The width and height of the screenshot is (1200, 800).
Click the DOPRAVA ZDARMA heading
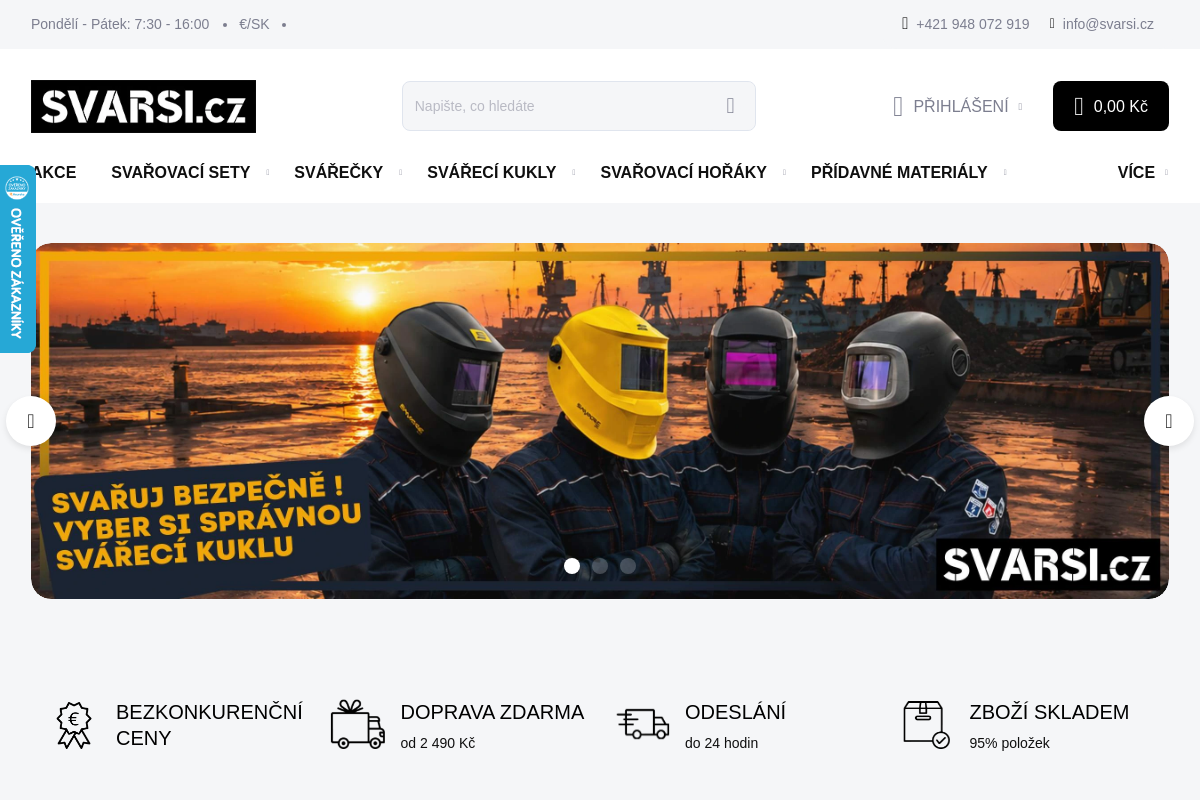[492, 712]
